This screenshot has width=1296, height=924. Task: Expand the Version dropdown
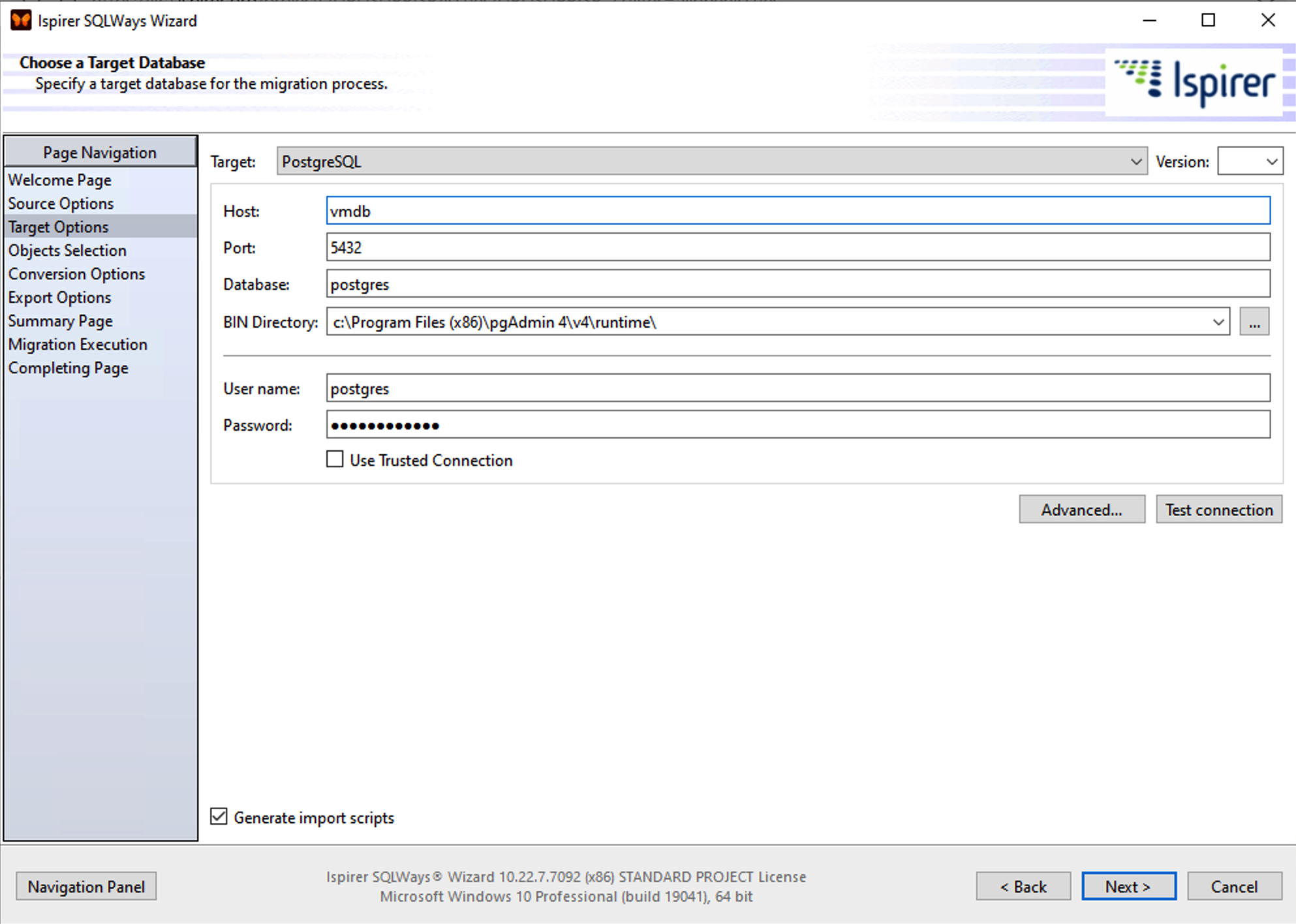point(1250,161)
